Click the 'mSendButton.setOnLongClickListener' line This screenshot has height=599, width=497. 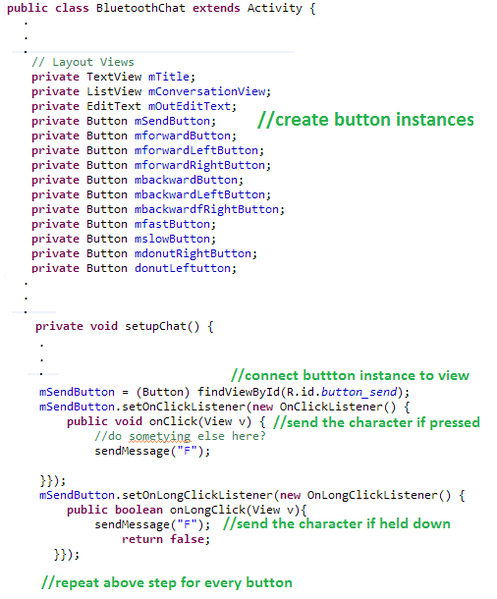252,495
